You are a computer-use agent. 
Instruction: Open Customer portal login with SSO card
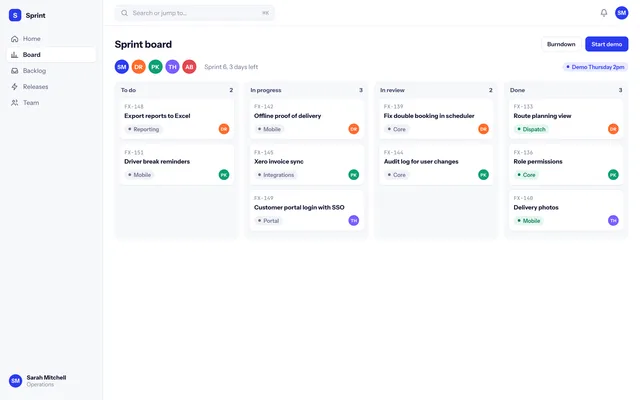click(x=307, y=210)
